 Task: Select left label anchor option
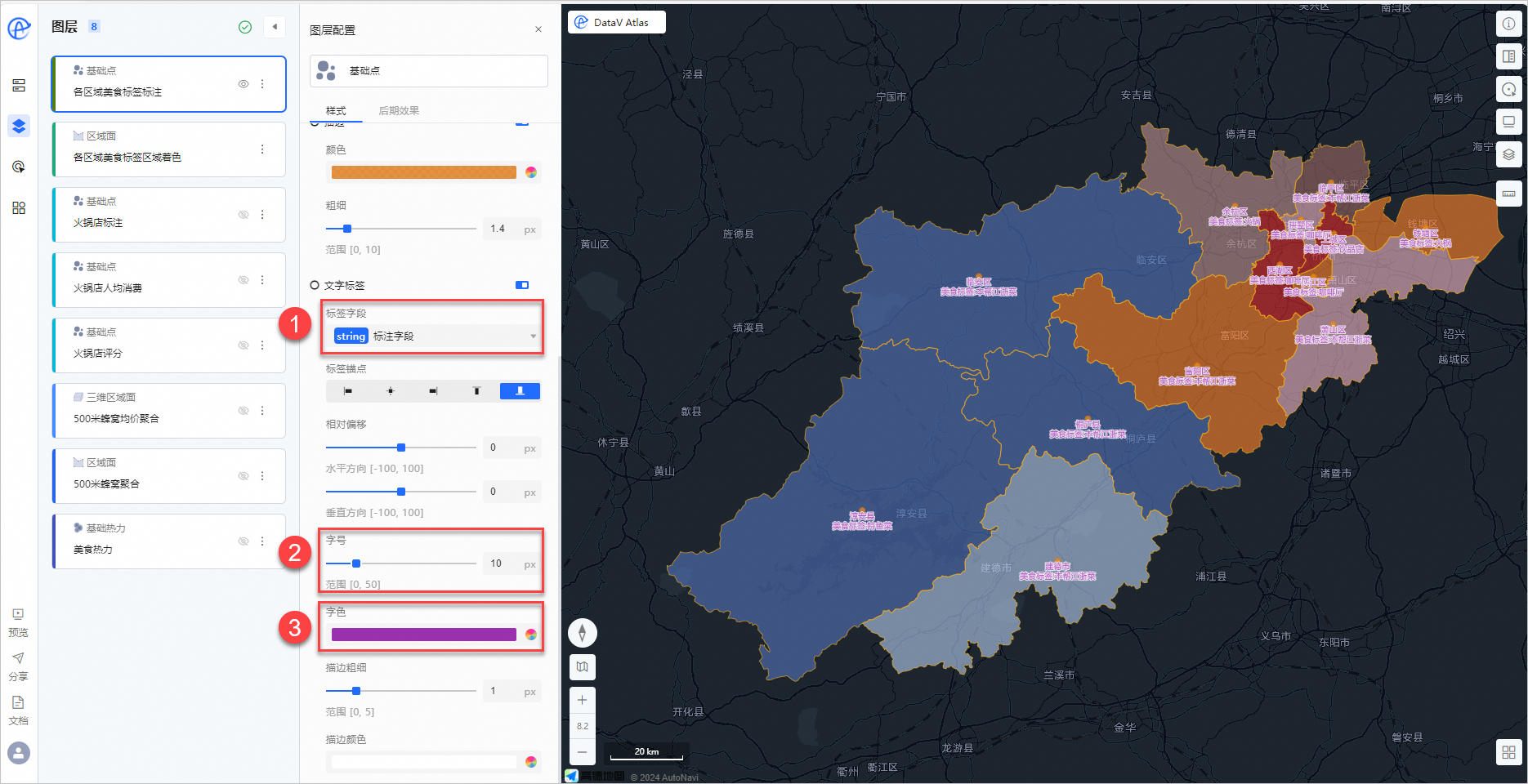[x=347, y=391]
